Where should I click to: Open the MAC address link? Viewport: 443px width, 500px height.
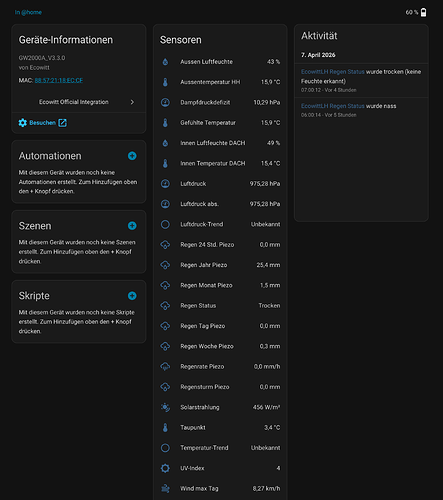[59, 80]
